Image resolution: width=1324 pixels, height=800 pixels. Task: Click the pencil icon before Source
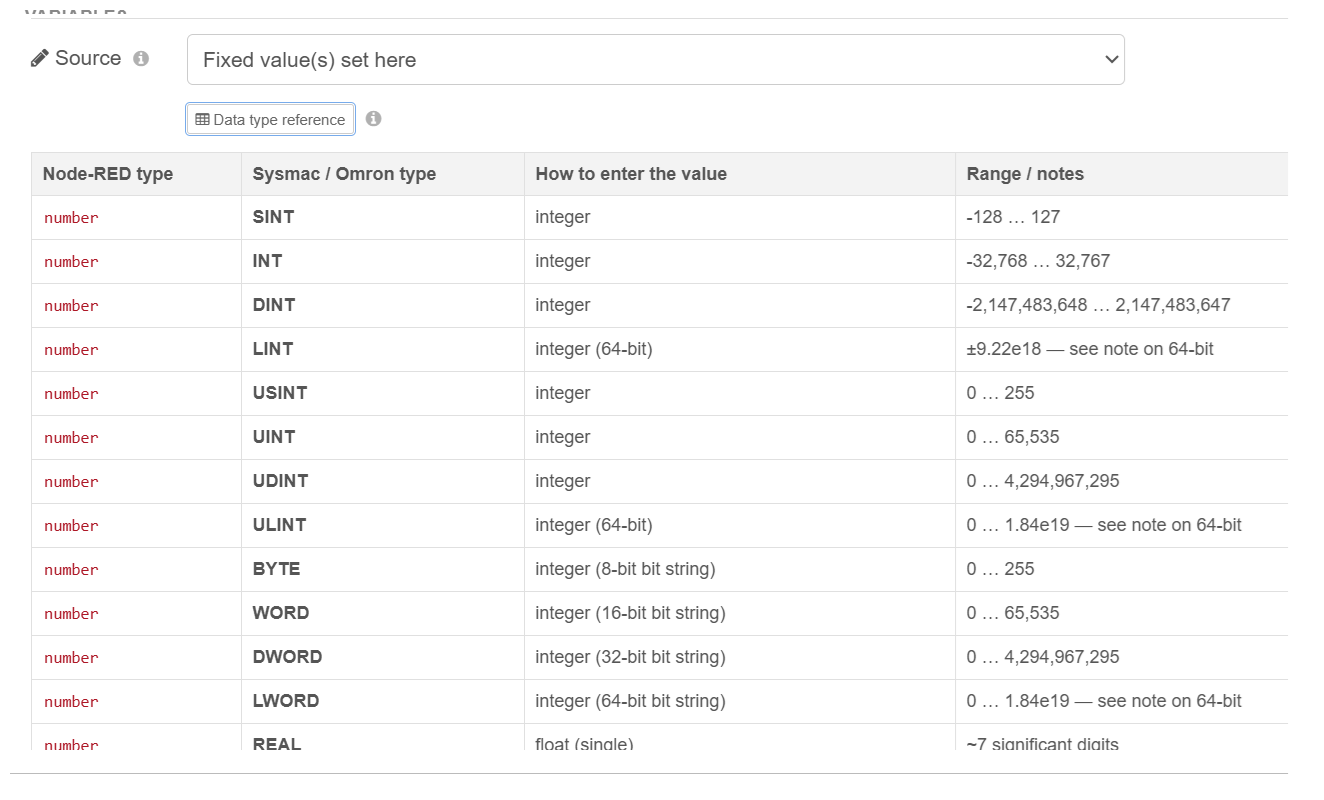point(40,58)
